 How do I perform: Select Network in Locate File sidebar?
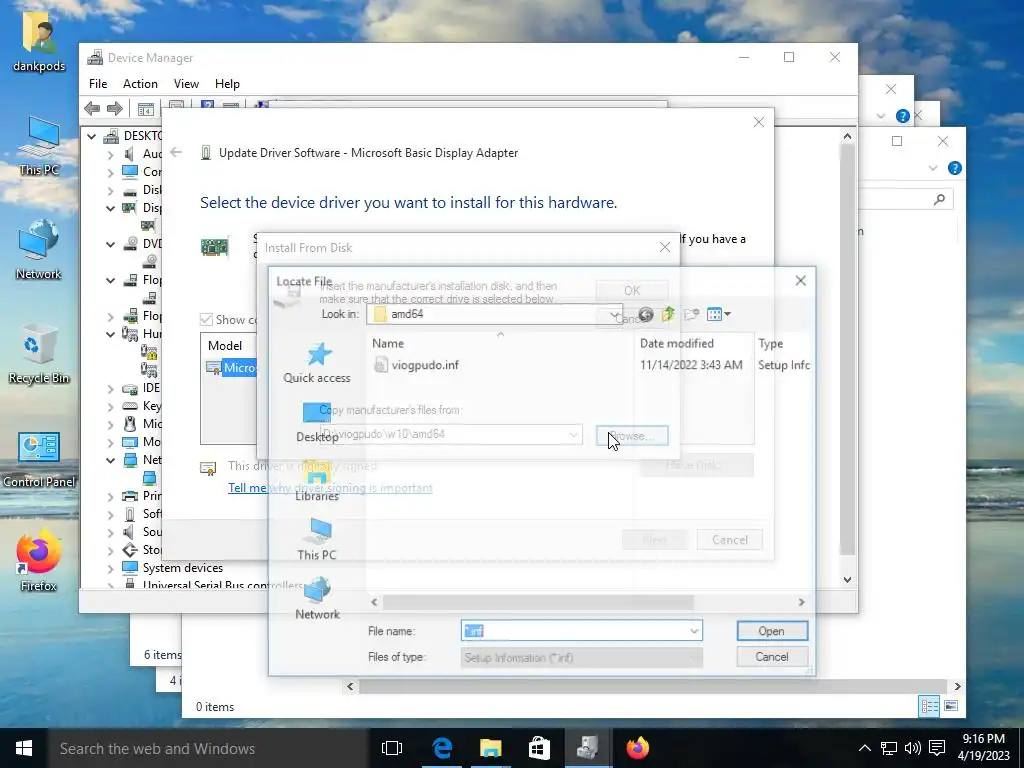pos(317,599)
